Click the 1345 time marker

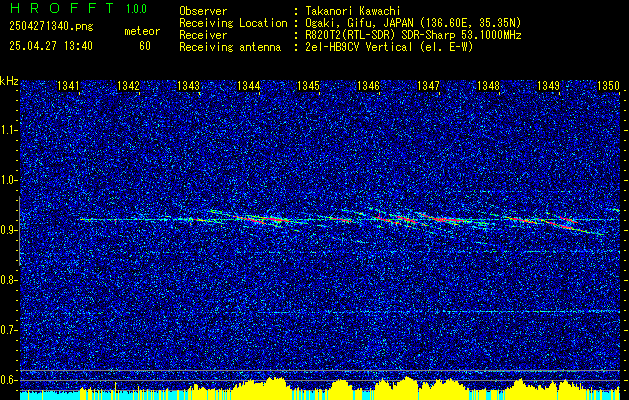tap(308, 86)
